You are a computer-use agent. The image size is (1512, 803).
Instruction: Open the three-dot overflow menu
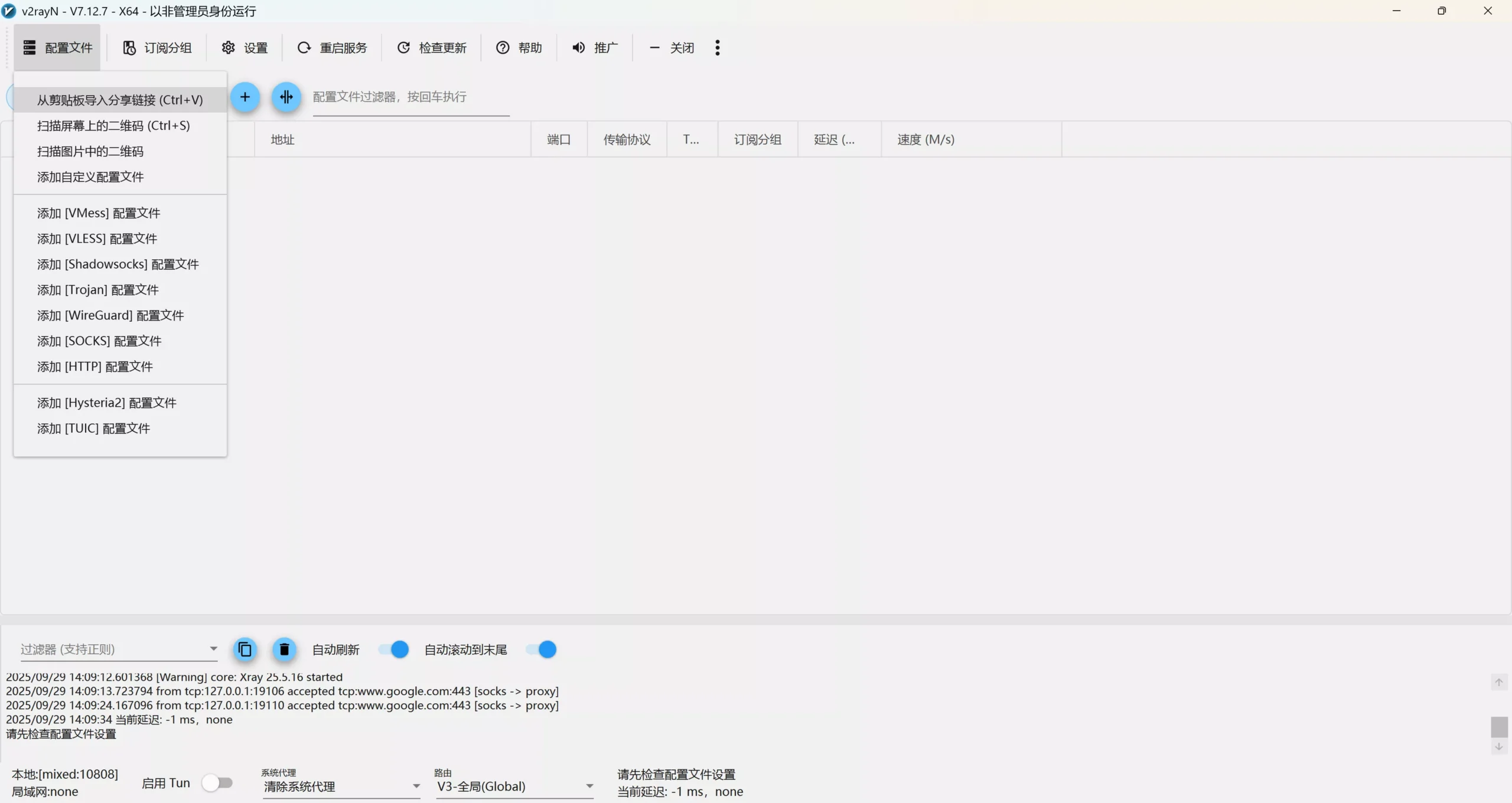717,48
